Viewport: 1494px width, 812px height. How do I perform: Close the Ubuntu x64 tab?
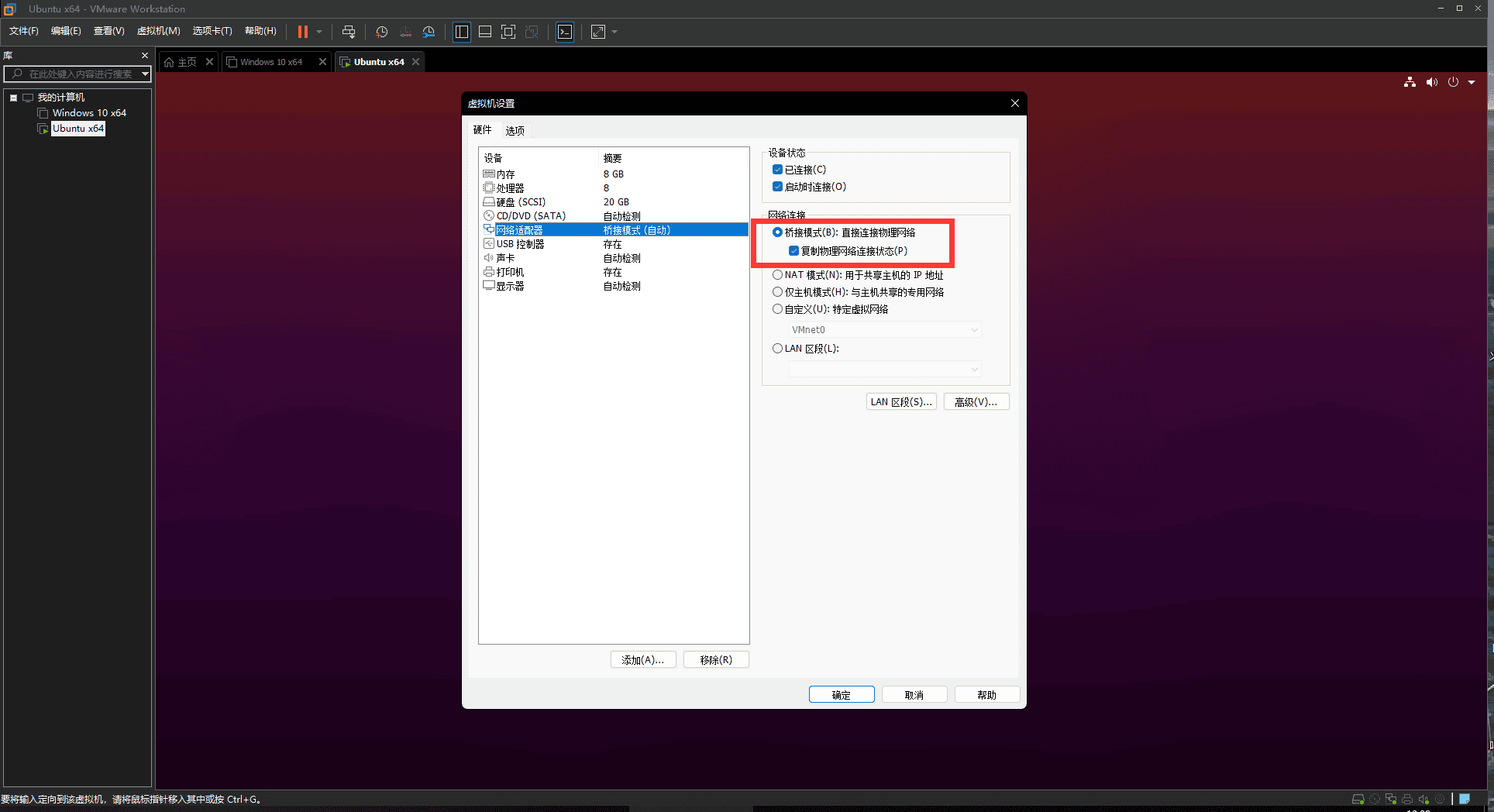click(416, 62)
